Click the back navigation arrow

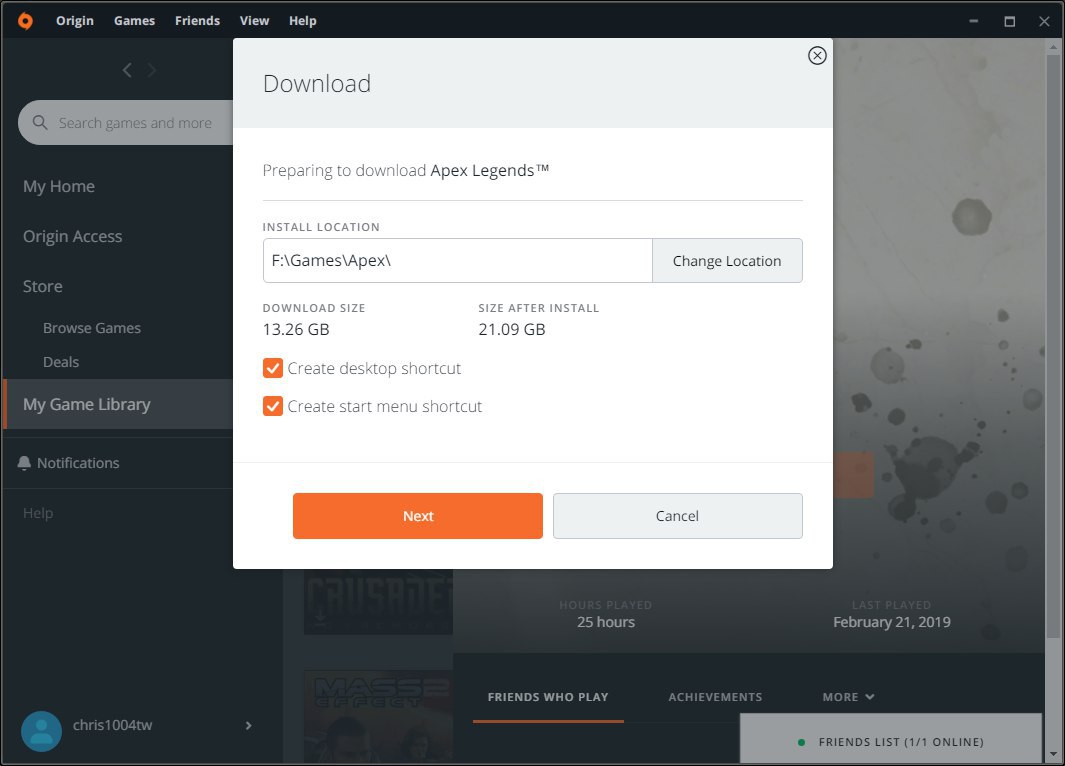[x=127, y=70]
